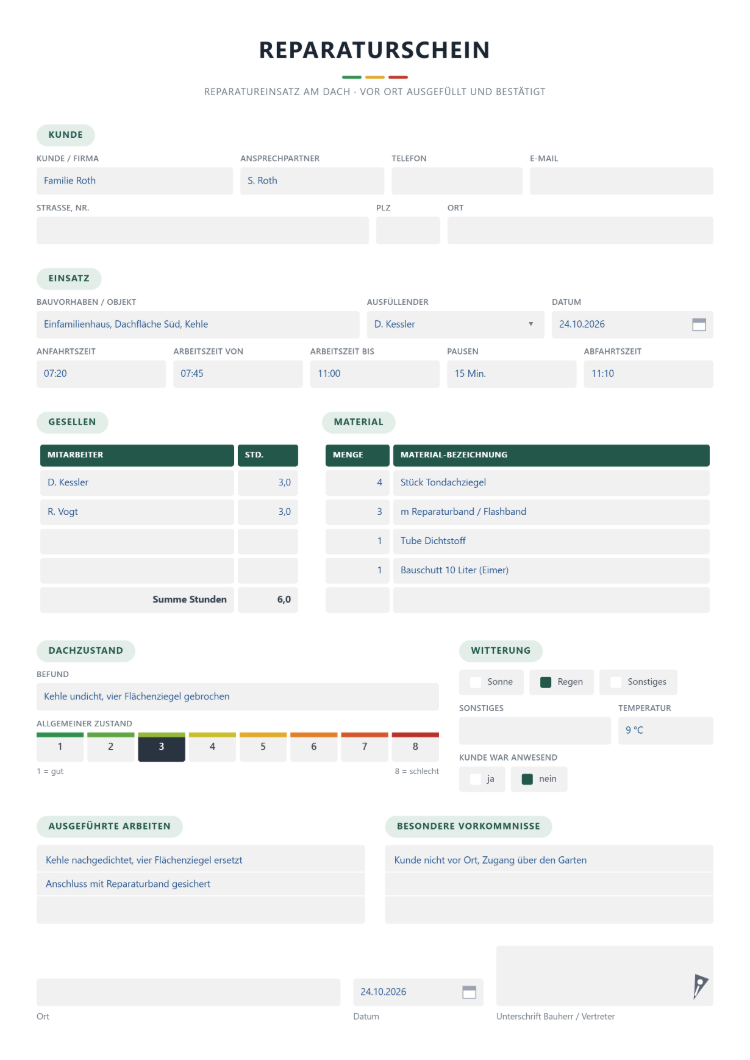Edit the Befund field text
Image resolution: width=750 pixels, height=1060 pixels.
pos(237,697)
